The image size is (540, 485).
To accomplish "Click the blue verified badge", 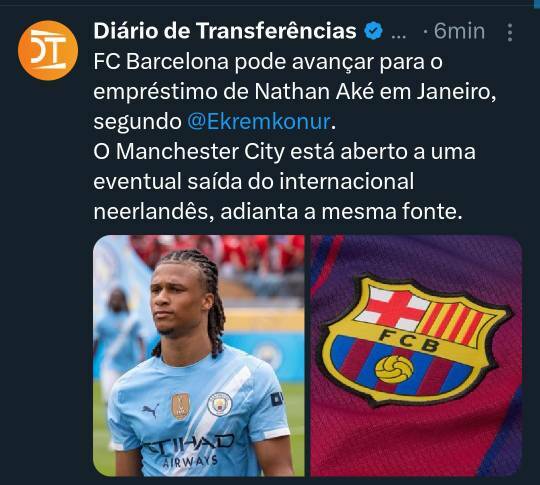I will pos(374,31).
